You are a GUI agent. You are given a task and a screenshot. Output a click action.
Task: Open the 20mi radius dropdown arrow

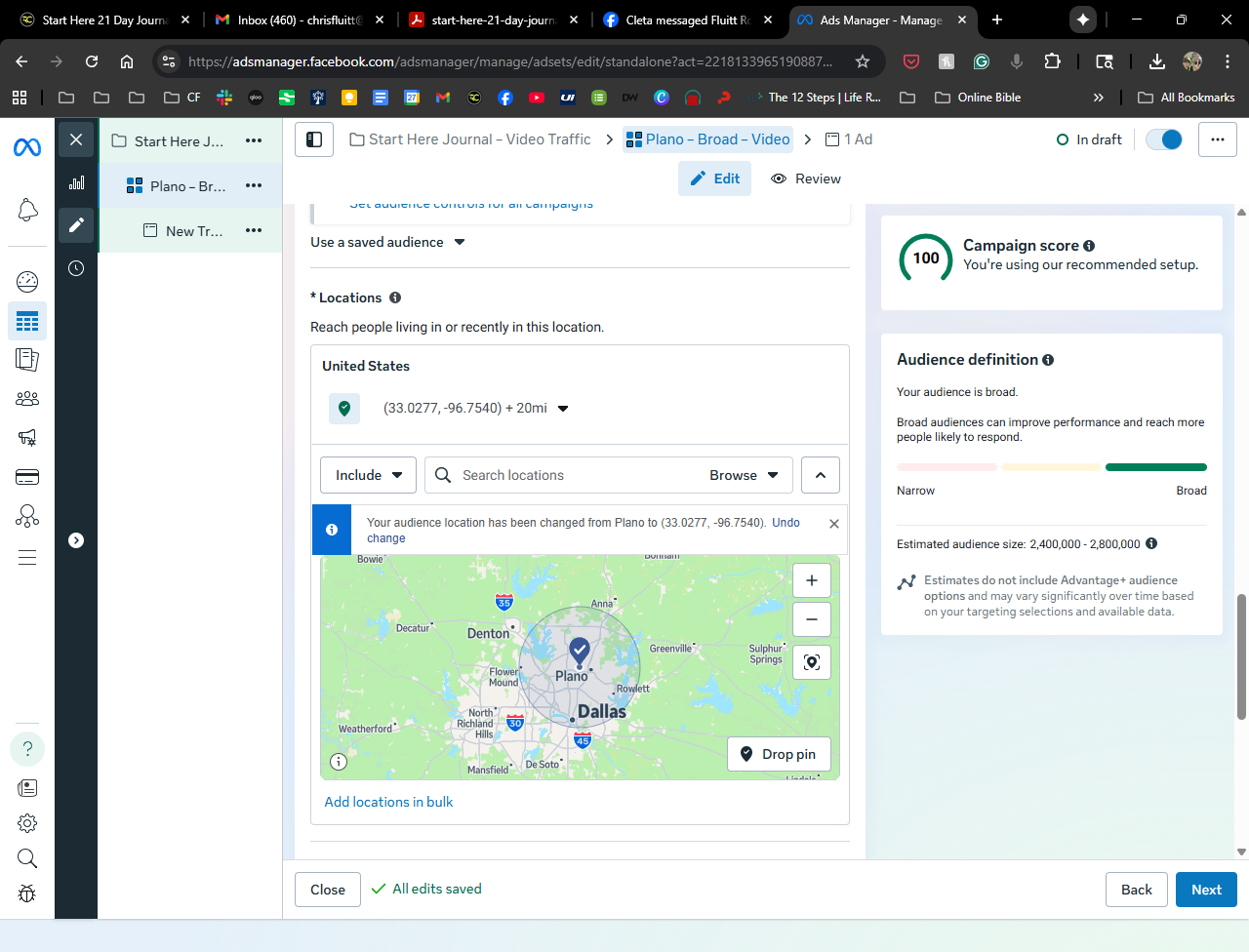coord(563,409)
